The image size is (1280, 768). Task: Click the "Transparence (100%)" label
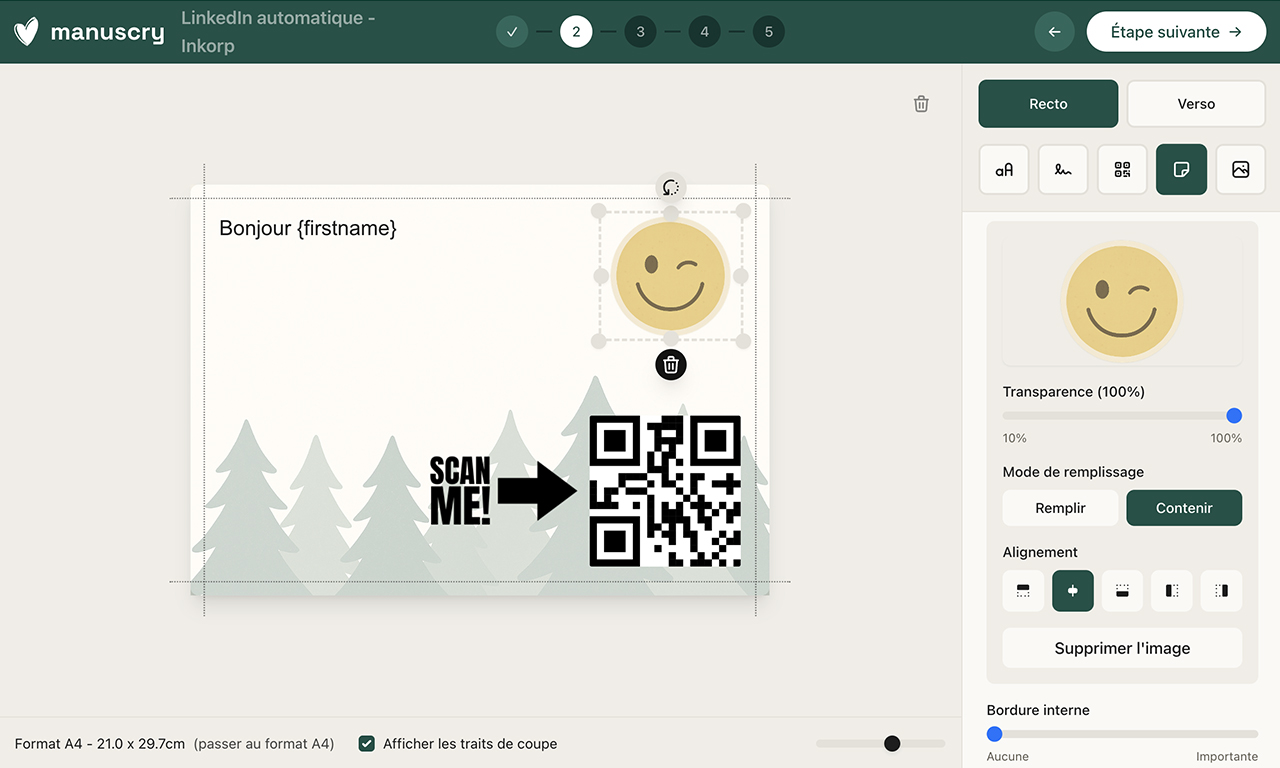(x=1074, y=392)
